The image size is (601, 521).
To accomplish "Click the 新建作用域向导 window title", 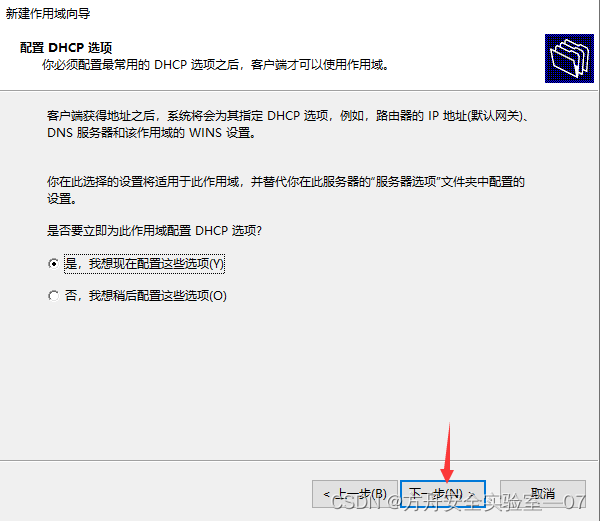I will point(48,13).
